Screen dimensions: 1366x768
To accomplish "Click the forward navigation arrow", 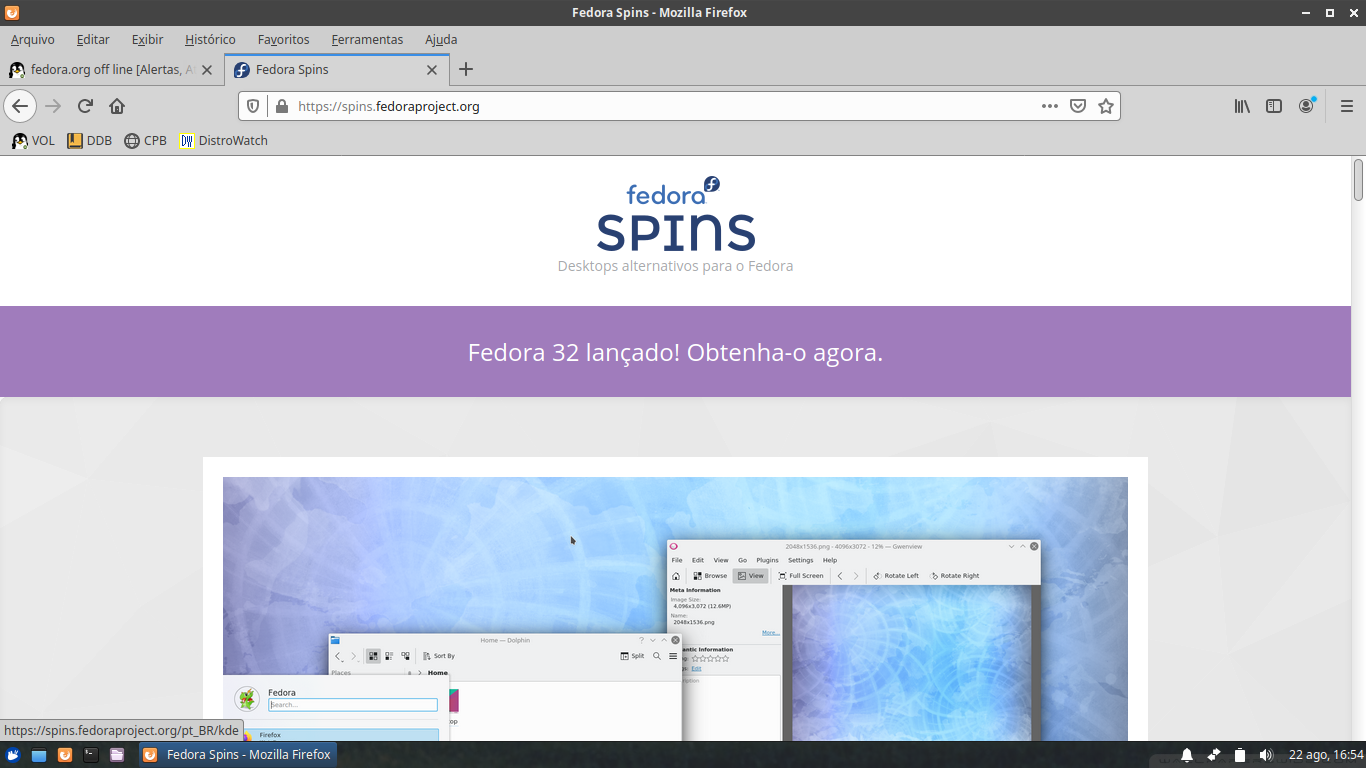I will 53,106.
